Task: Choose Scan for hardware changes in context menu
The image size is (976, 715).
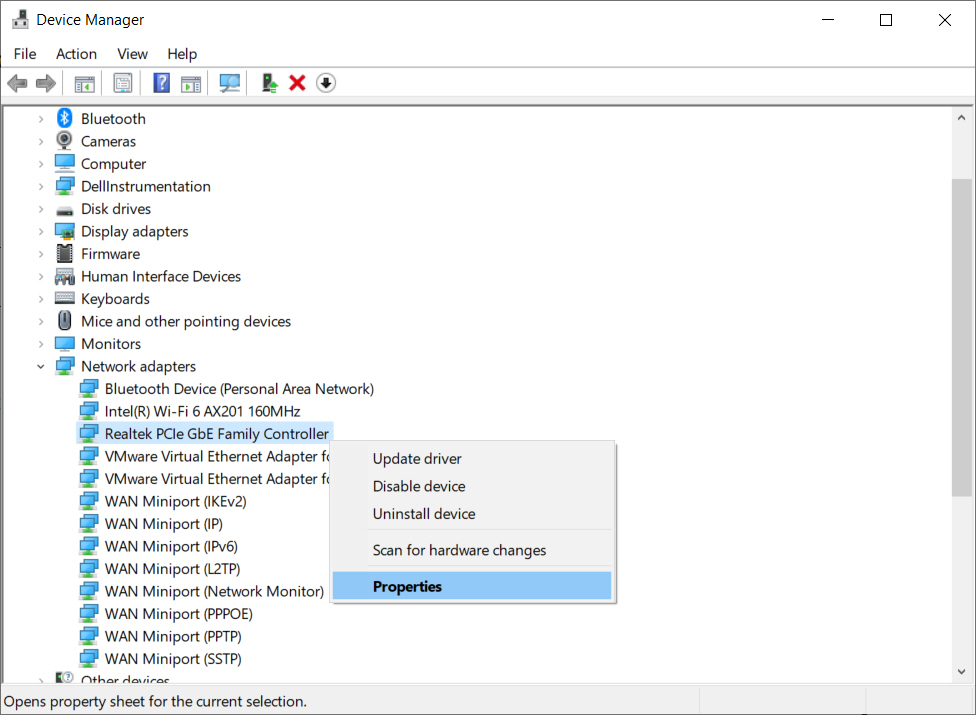Action: point(472,550)
